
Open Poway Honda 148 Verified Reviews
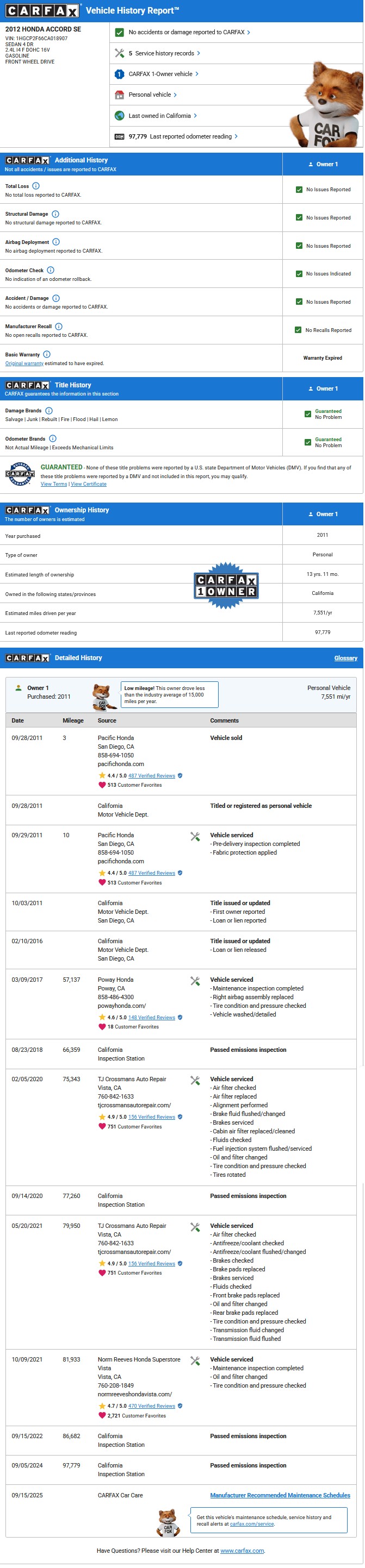tap(152, 1017)
